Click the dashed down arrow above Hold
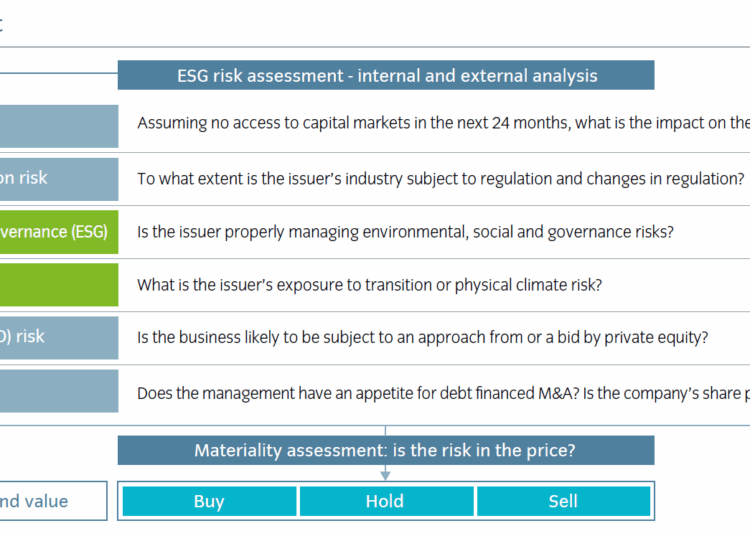This screenshot has height=536, width=750. pyautogui.click(x=385, y=474)
